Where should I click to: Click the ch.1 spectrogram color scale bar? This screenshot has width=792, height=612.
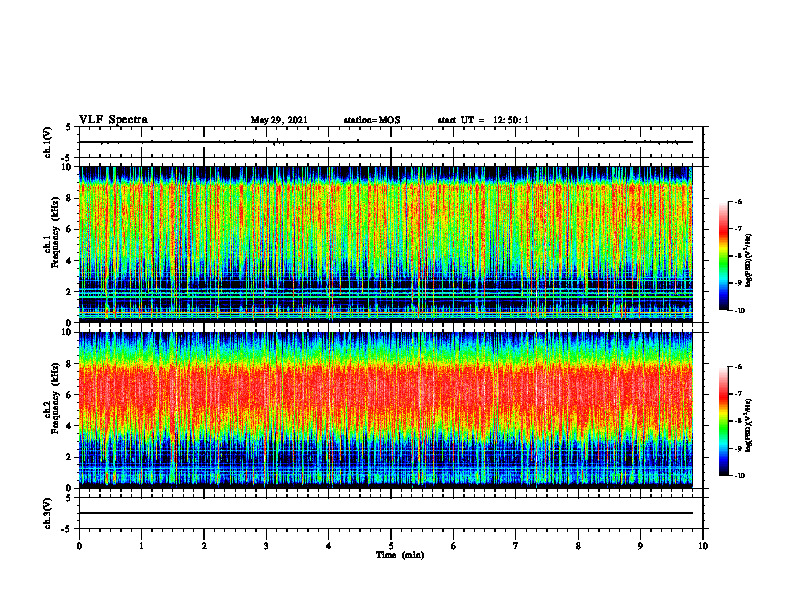(723, 256)
